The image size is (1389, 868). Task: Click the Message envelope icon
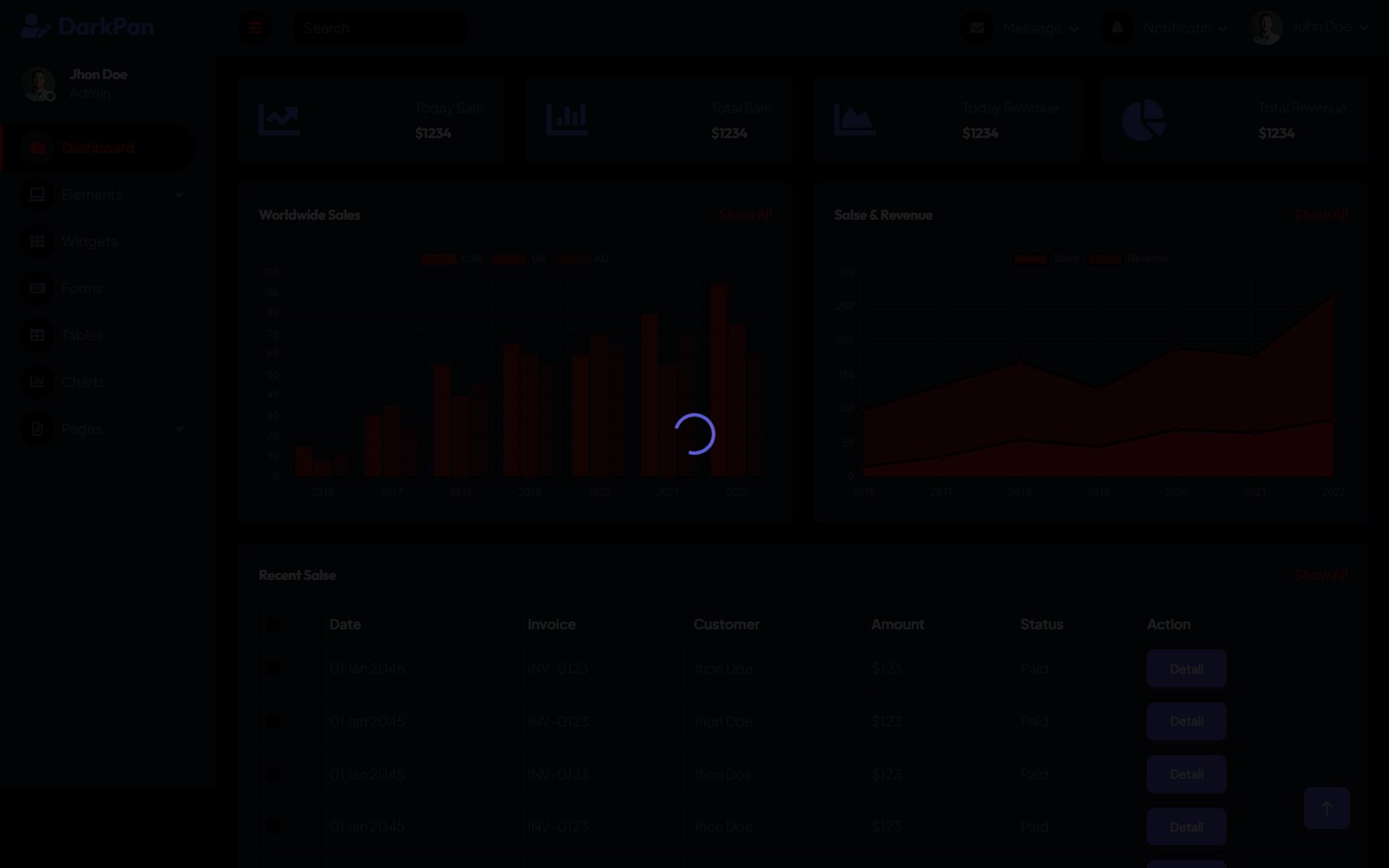click(977, 28)
